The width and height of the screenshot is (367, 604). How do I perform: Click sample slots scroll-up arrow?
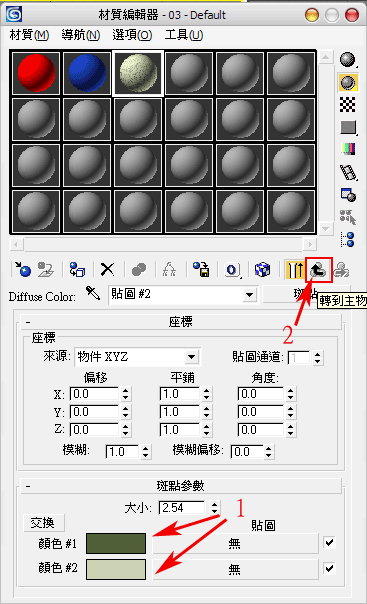[x=325, y=57]
